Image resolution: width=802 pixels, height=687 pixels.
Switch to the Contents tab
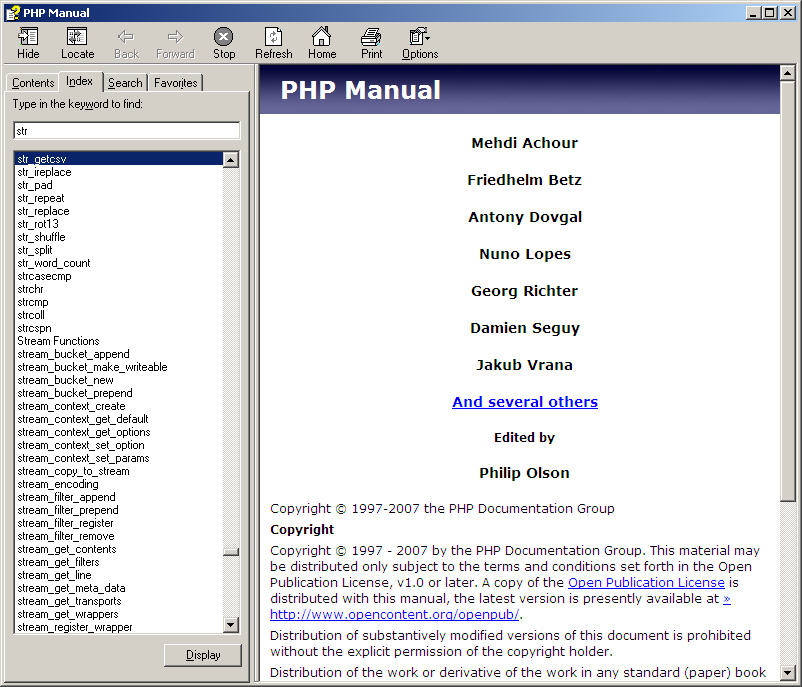coord(33,83)
